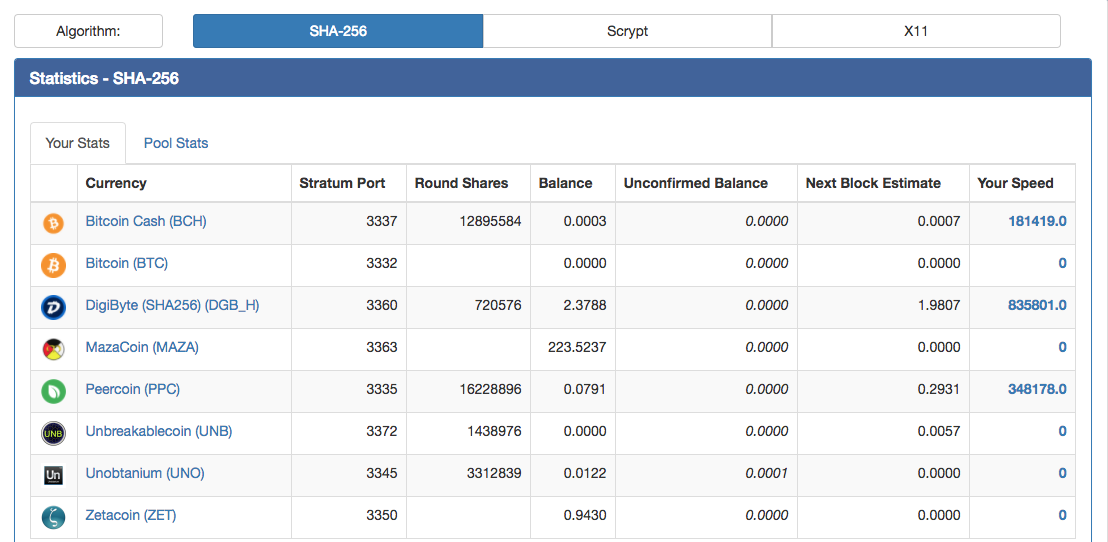
Task: Click the Unbreakablecoin UNB icon
Action: tap(54, 433)
